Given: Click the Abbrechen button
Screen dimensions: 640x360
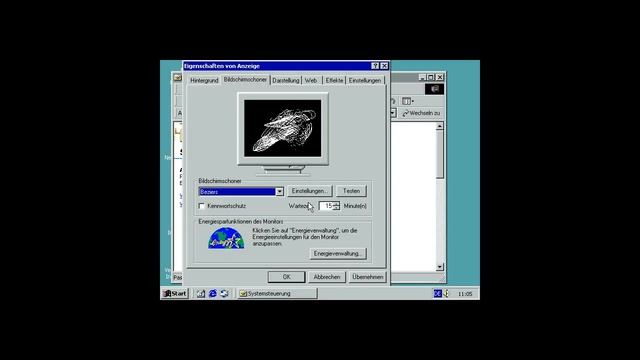Looking at the screenshot, I should [x=327, y=277].
